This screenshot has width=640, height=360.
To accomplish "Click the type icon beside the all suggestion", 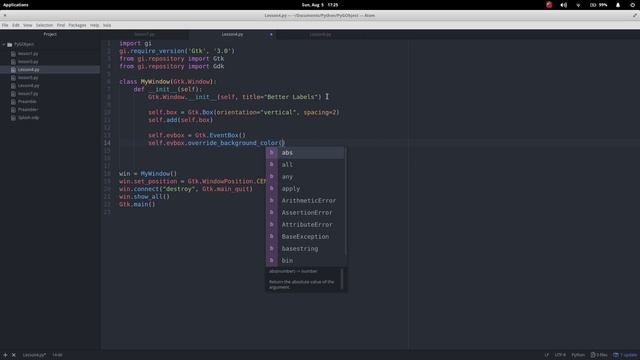I will tap(271, 164).
